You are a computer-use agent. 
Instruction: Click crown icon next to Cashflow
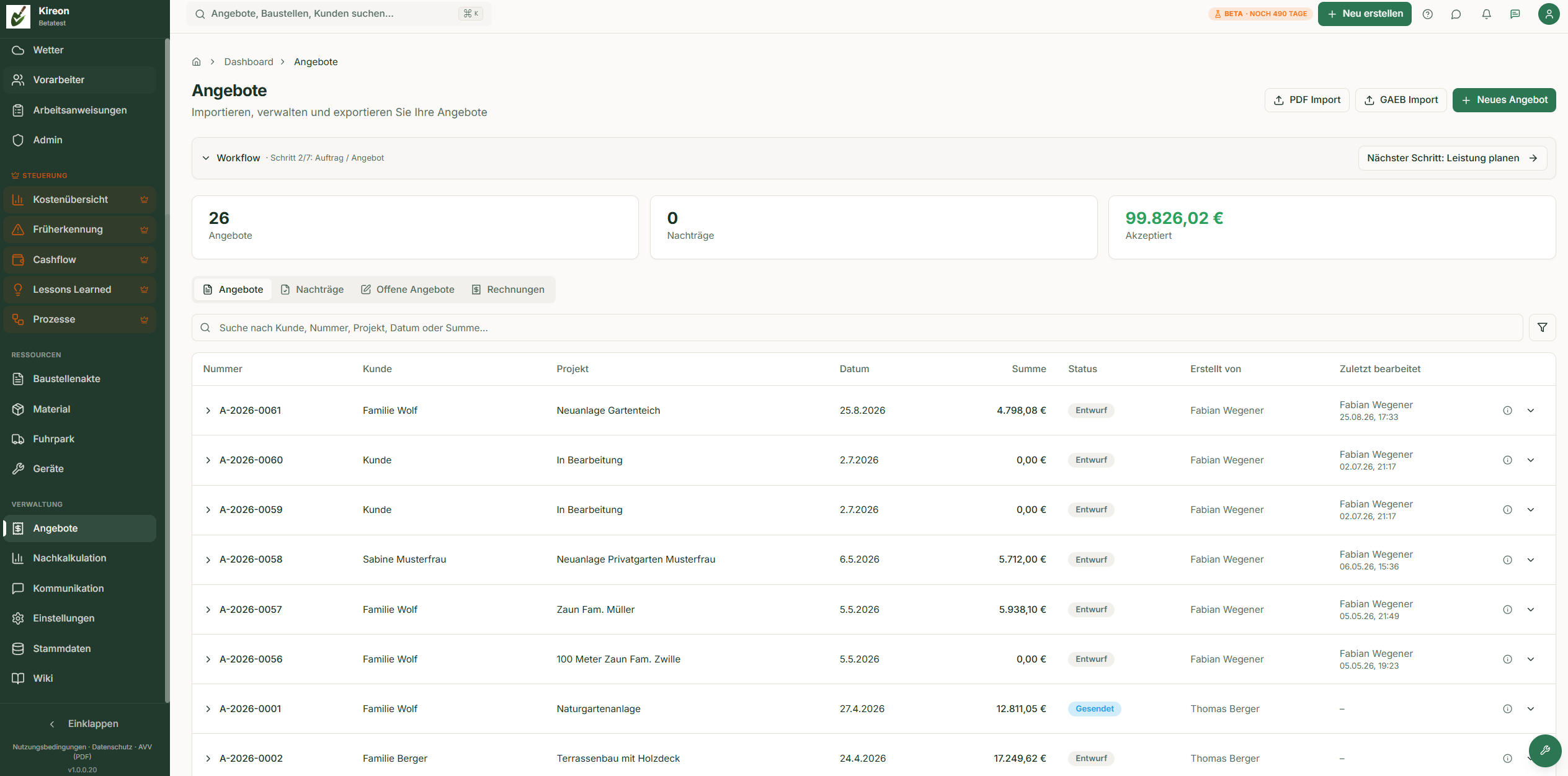tap(145, 260)
